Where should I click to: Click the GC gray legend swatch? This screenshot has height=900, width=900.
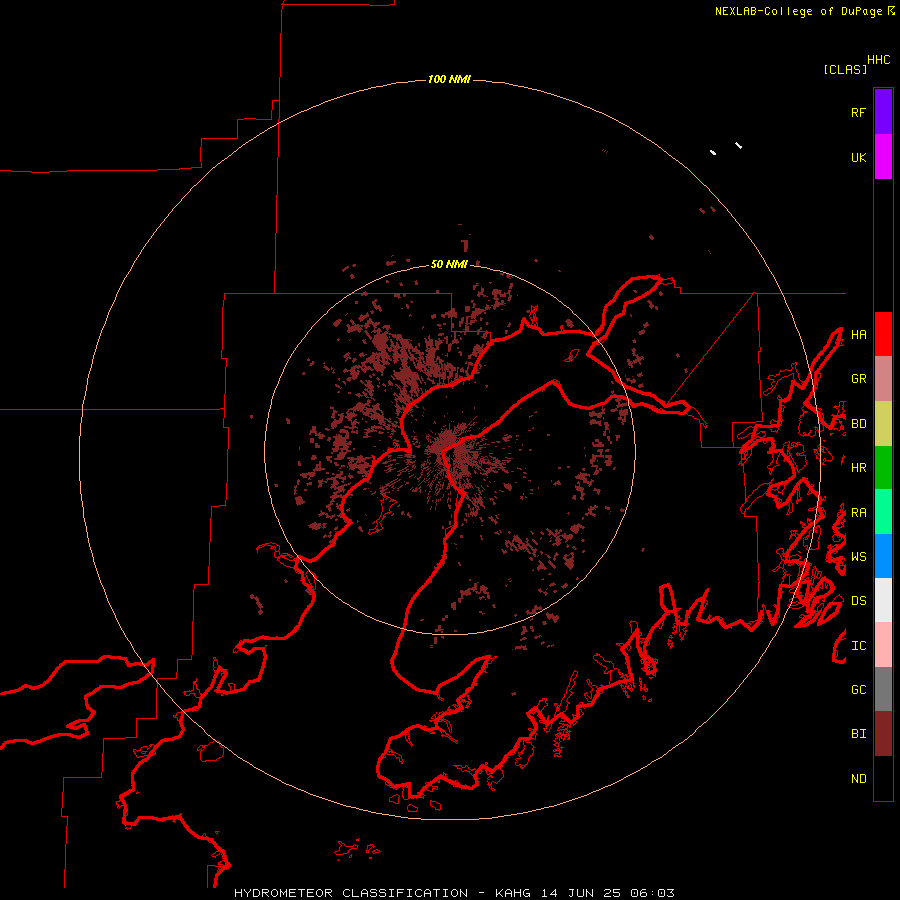[883, 689]
